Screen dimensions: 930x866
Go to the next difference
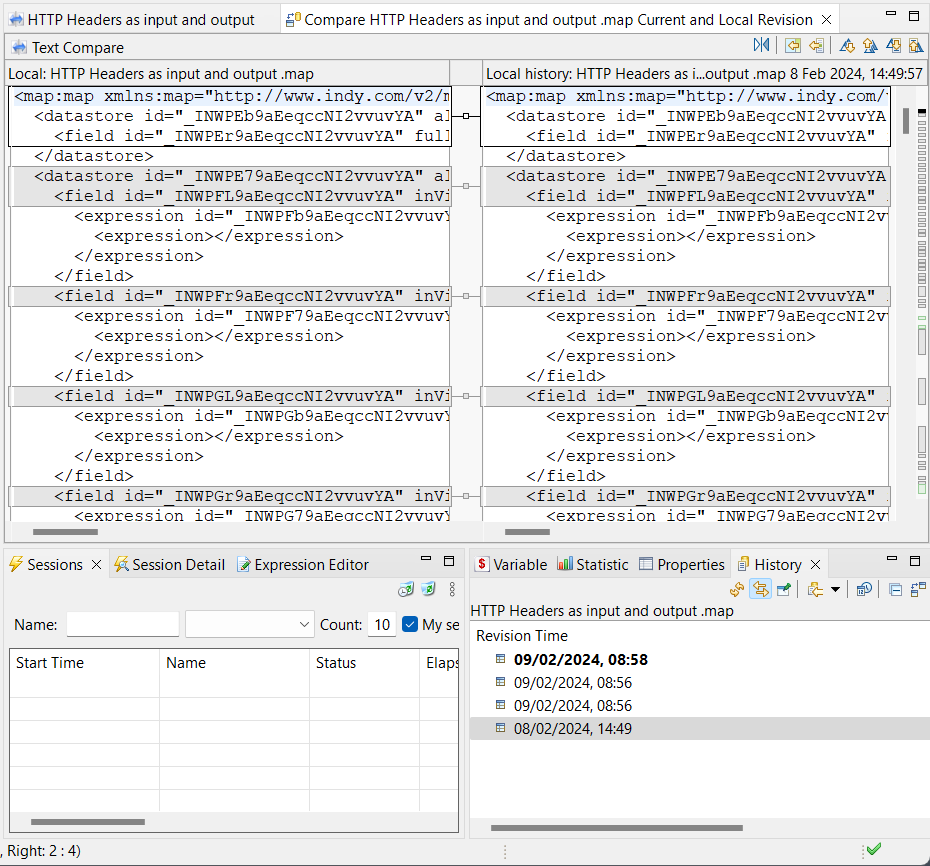[845, 45]
